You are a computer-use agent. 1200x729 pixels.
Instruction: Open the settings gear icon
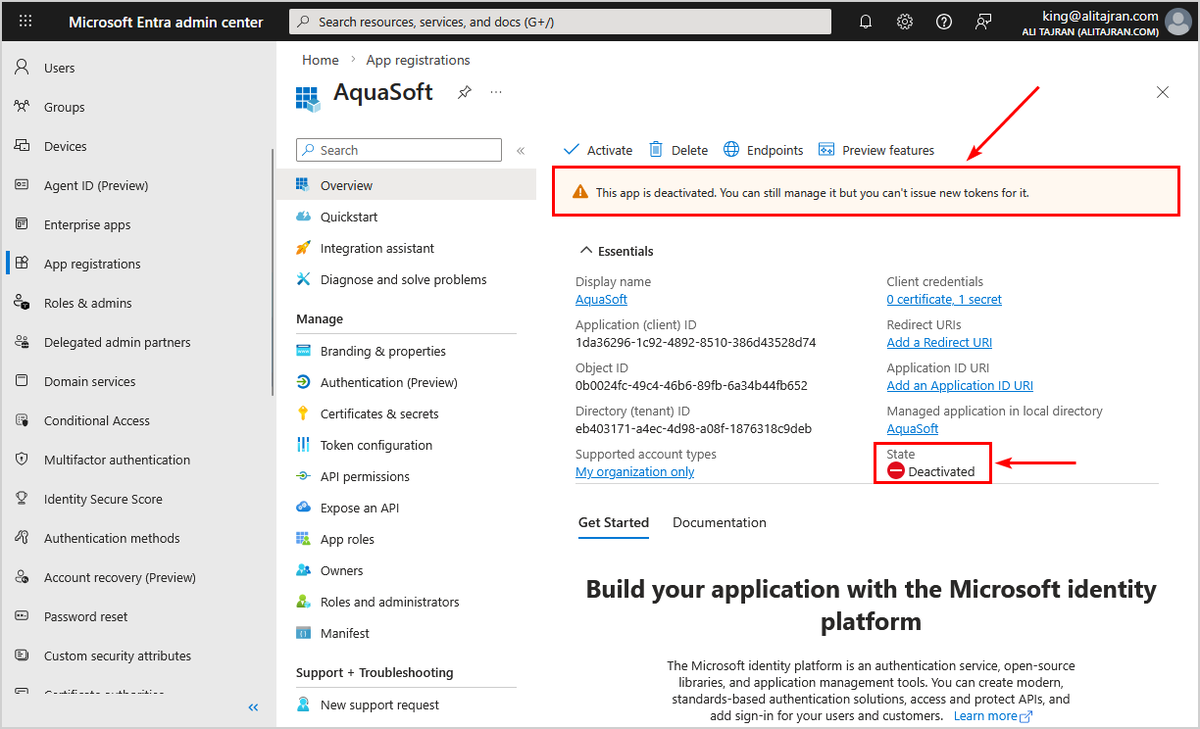pyautogui.click(x=905, y=22)
